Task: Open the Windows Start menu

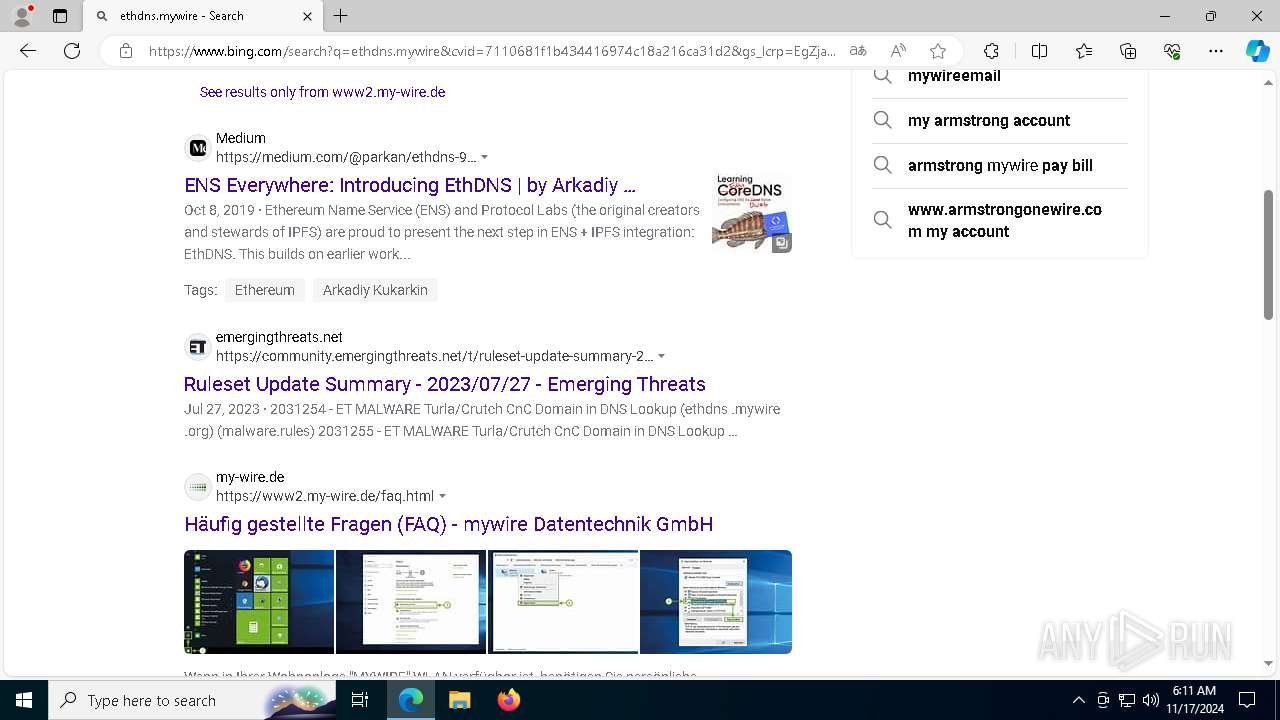Action: [x=24, y=700]
